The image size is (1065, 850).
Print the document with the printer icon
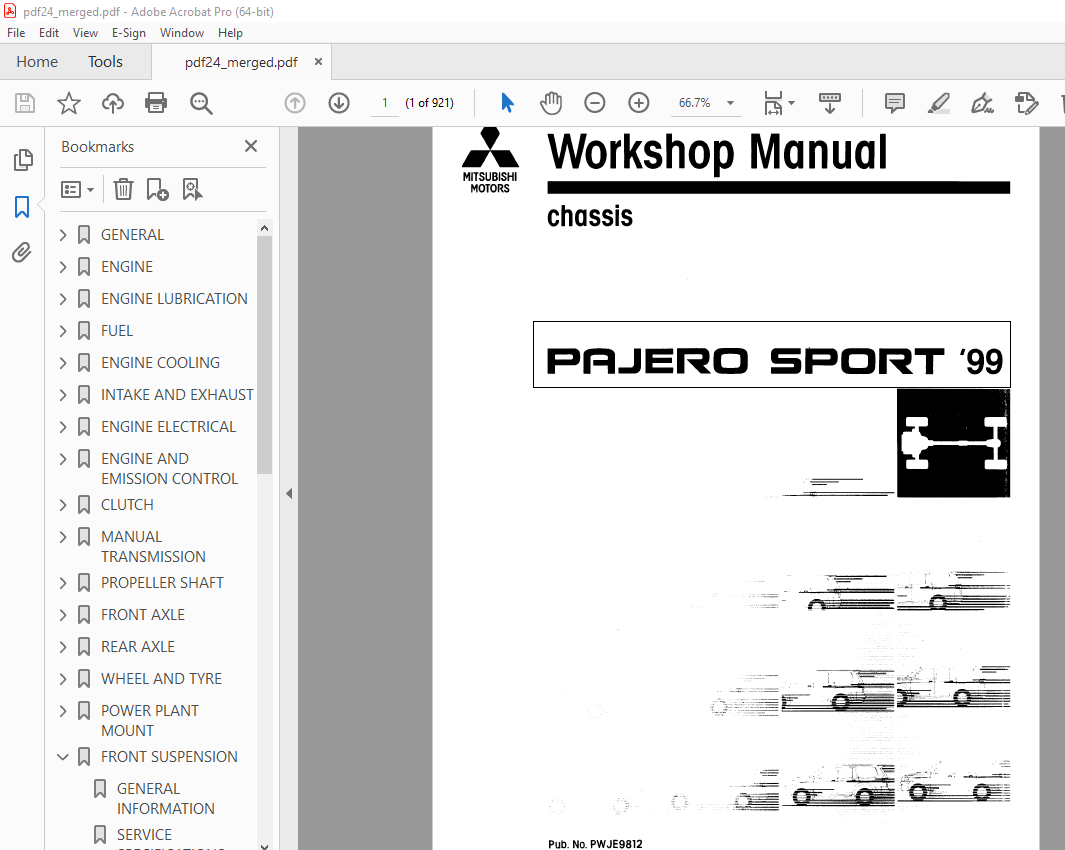click(x=156, y=103)
